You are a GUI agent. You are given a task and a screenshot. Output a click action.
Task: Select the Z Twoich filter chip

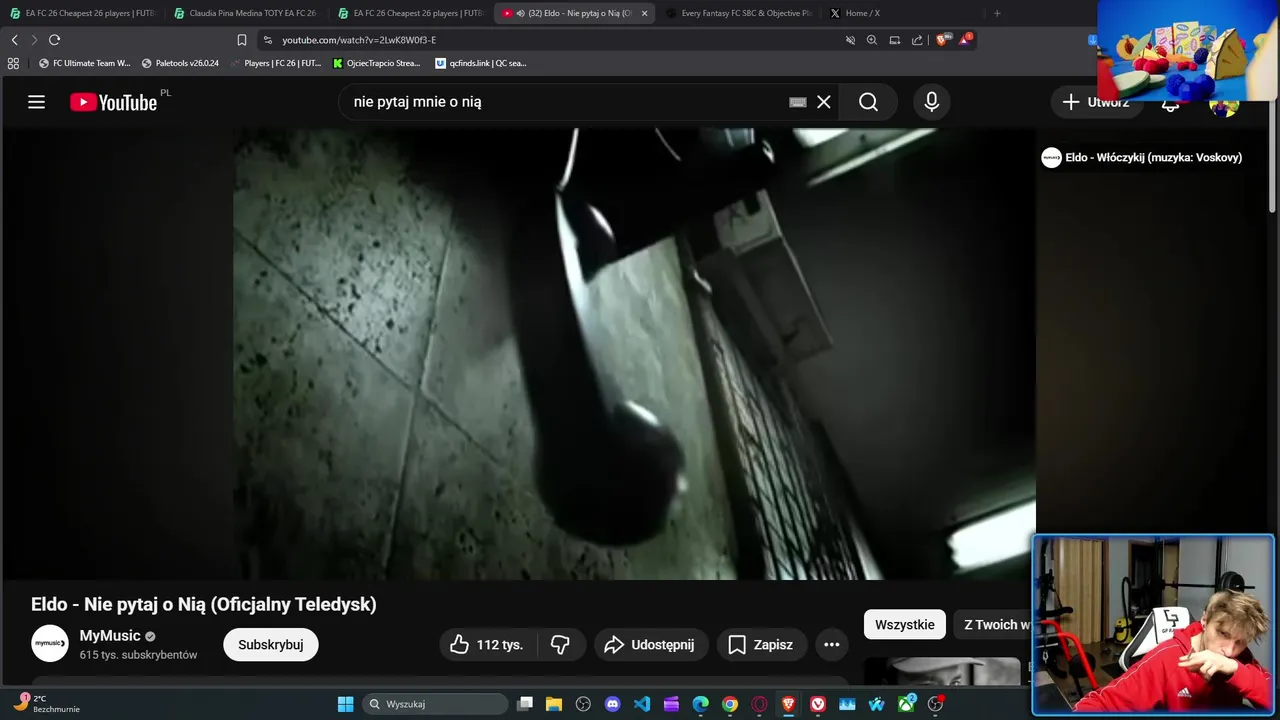point(995,625)
